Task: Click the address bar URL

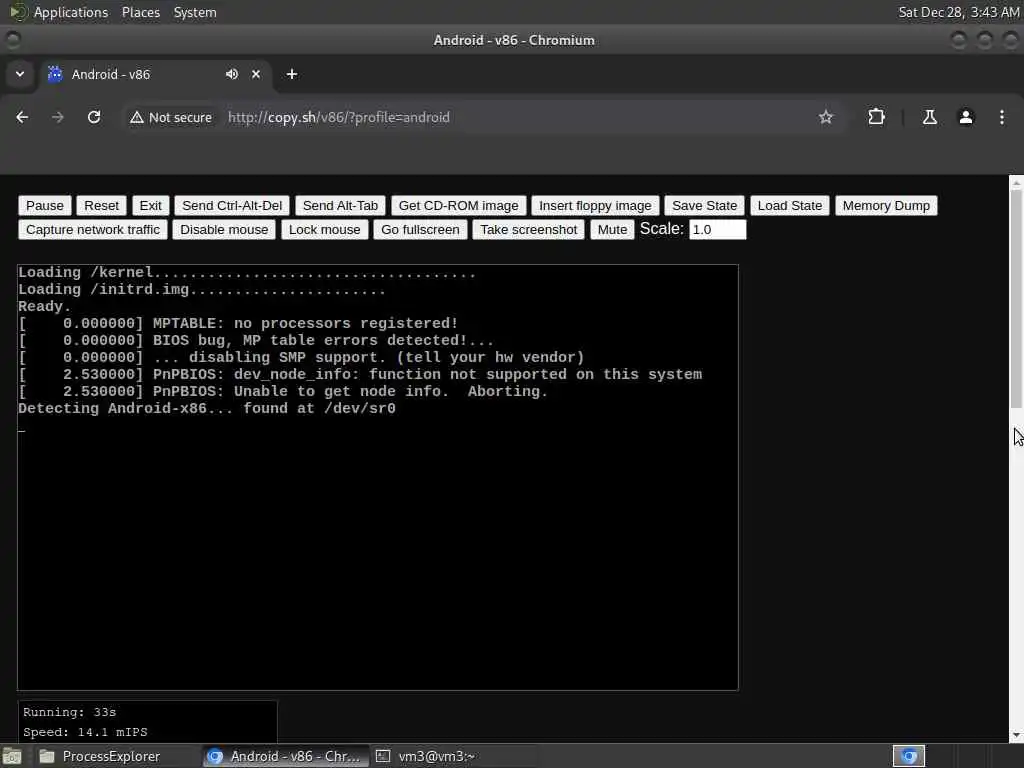Action: [x=338, y=118]
